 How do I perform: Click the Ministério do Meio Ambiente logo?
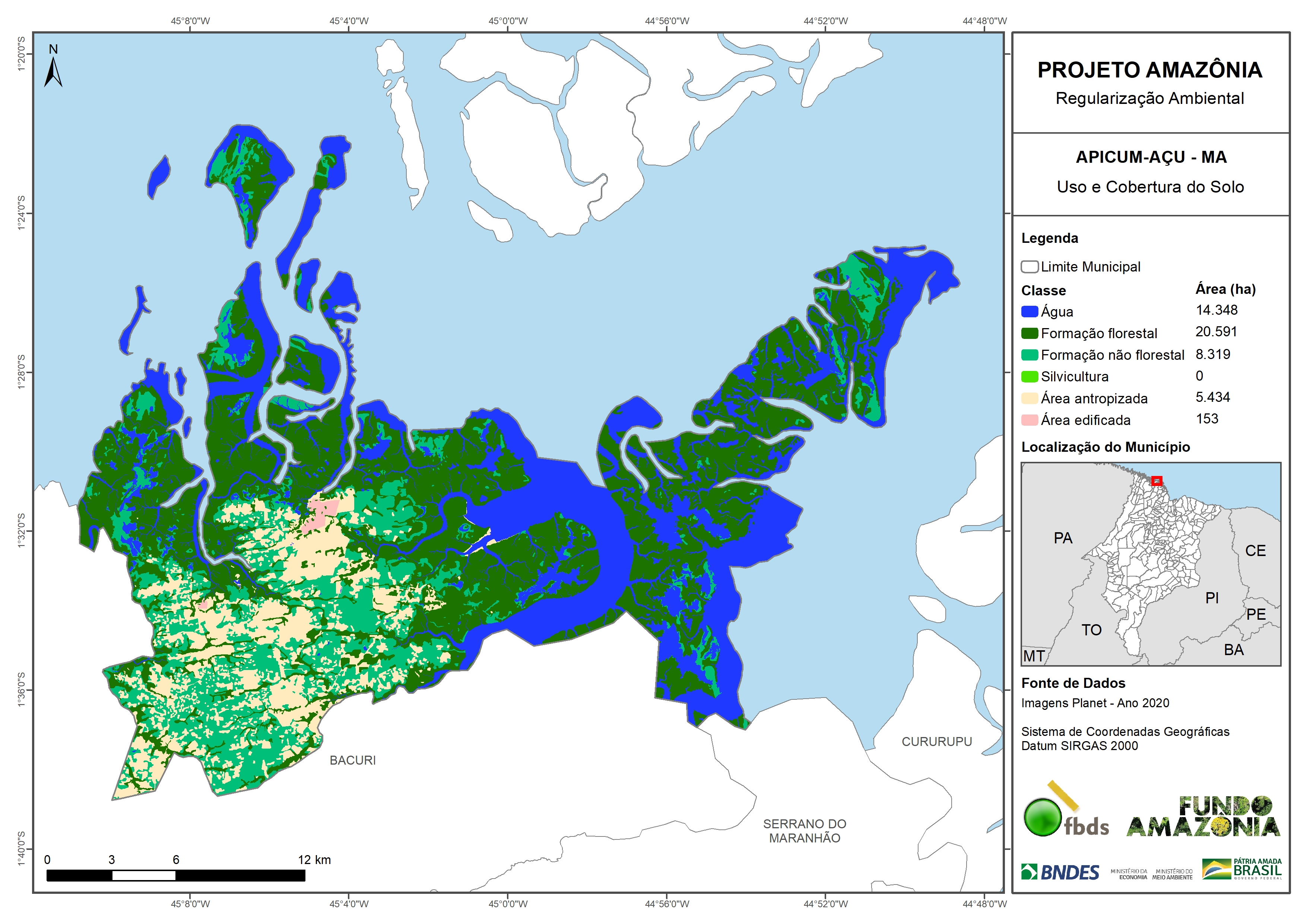pyautogui.click(x=1172, y=874)
